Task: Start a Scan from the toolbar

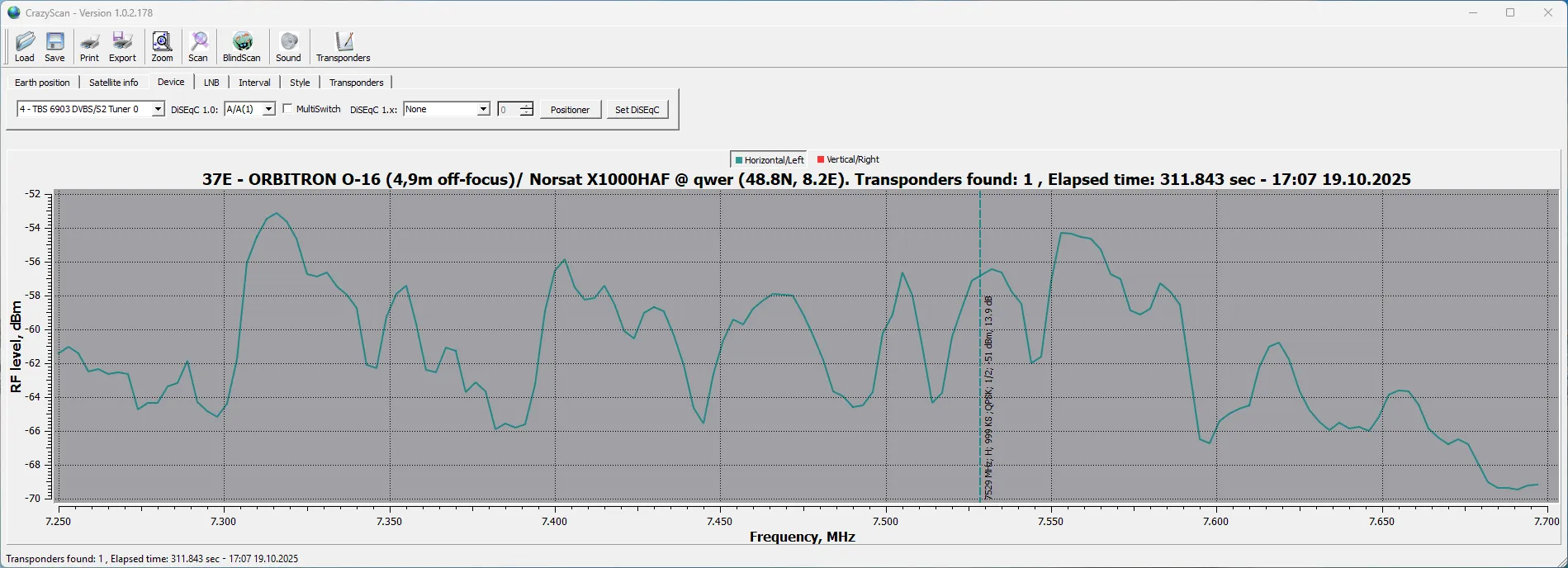Action: tap(198, 46)
